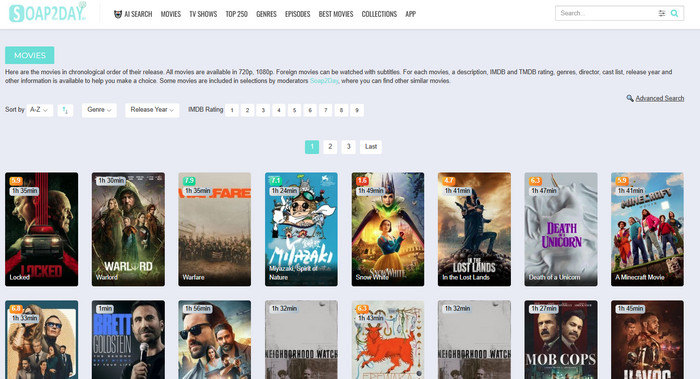Expand the Sort by A-Z dropdown
The image size is (700, 379).
39,110
